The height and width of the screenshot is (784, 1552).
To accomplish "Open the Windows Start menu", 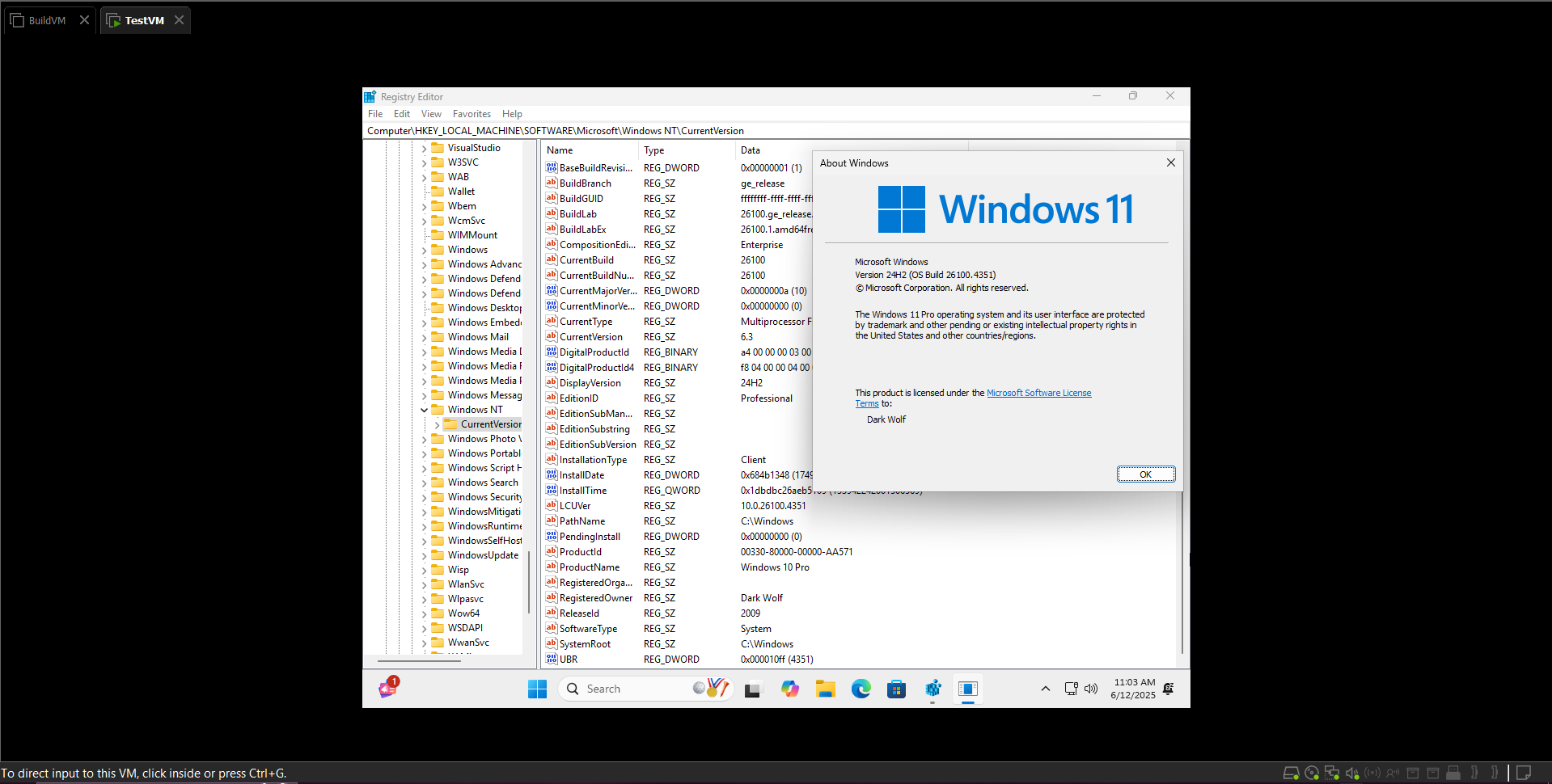I will point(537,689).
